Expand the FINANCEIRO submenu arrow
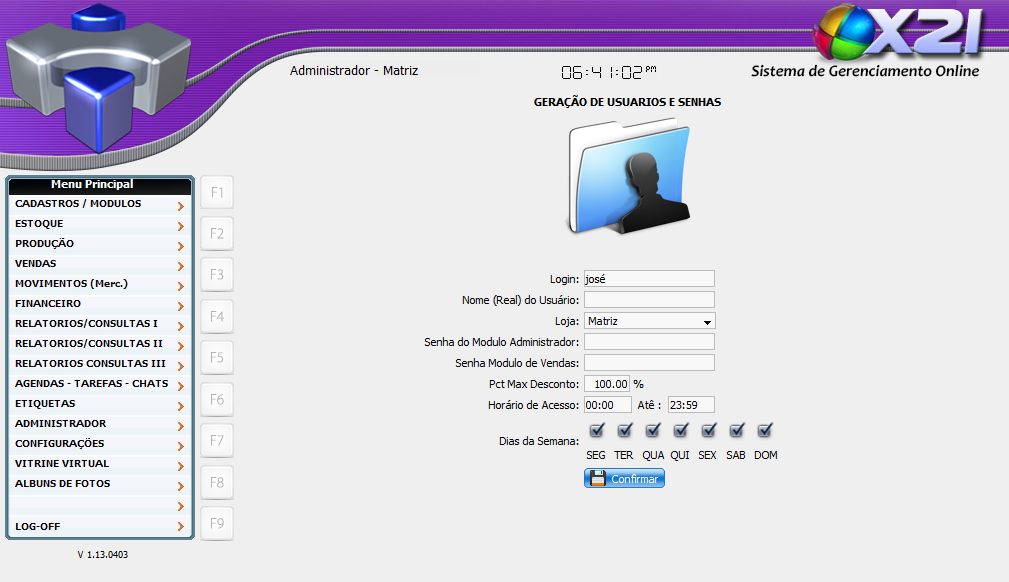The height and width of the screenshot is (582, 1009). coord(180,306)
